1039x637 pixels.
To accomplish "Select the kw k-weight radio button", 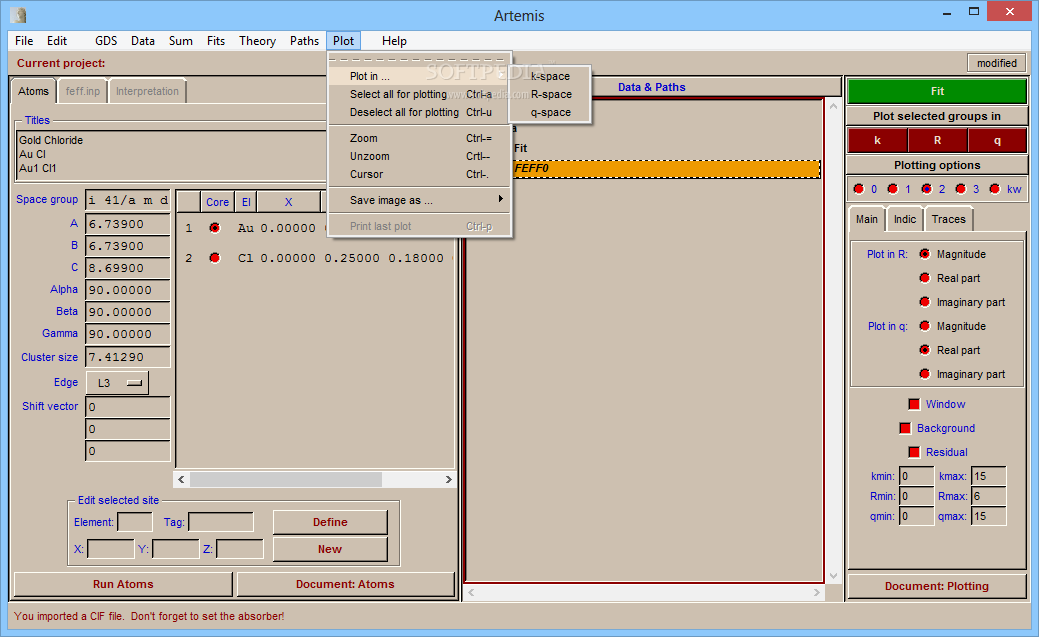I will pos(995,189).
